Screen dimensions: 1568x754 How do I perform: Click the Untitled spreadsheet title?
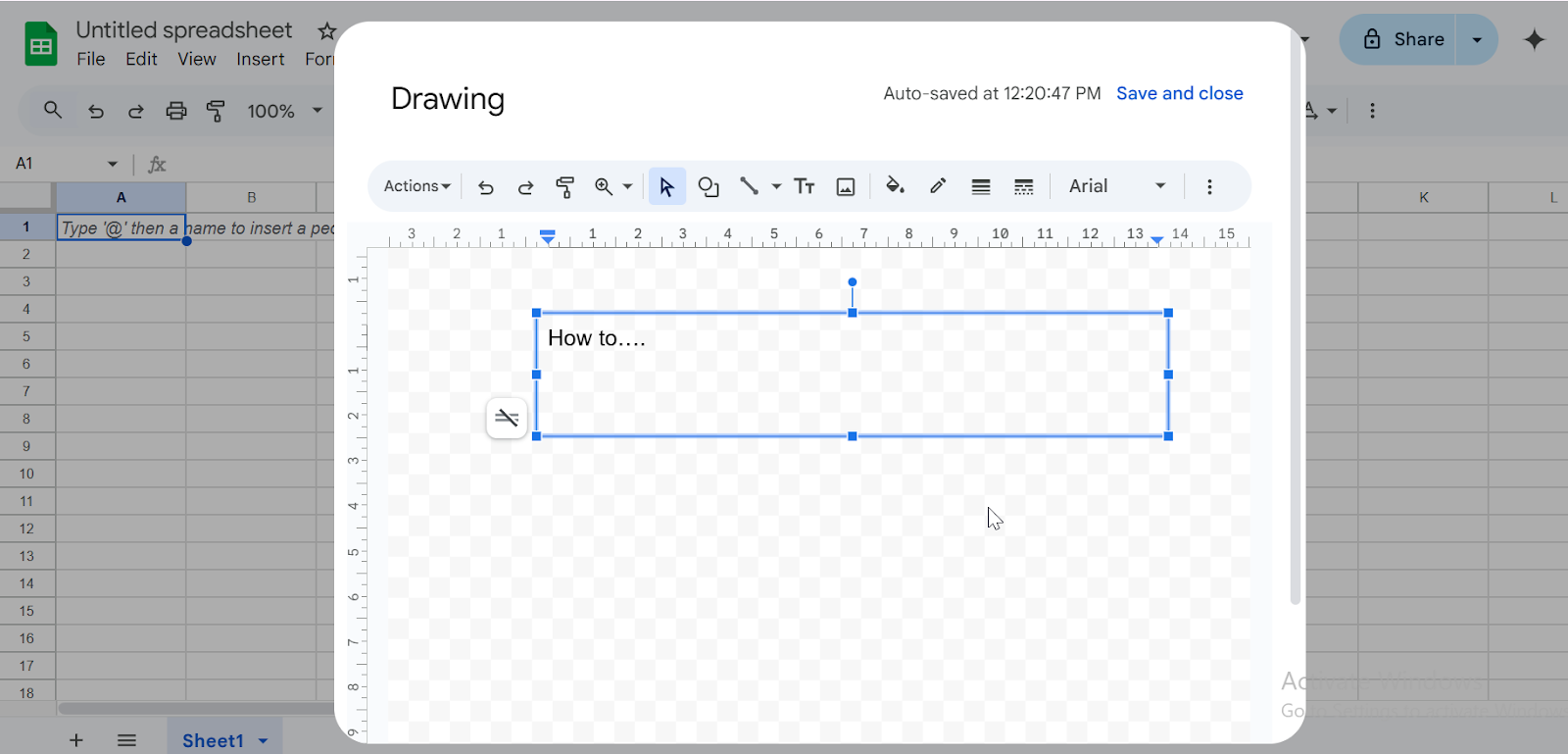click(x=184, y=30)
